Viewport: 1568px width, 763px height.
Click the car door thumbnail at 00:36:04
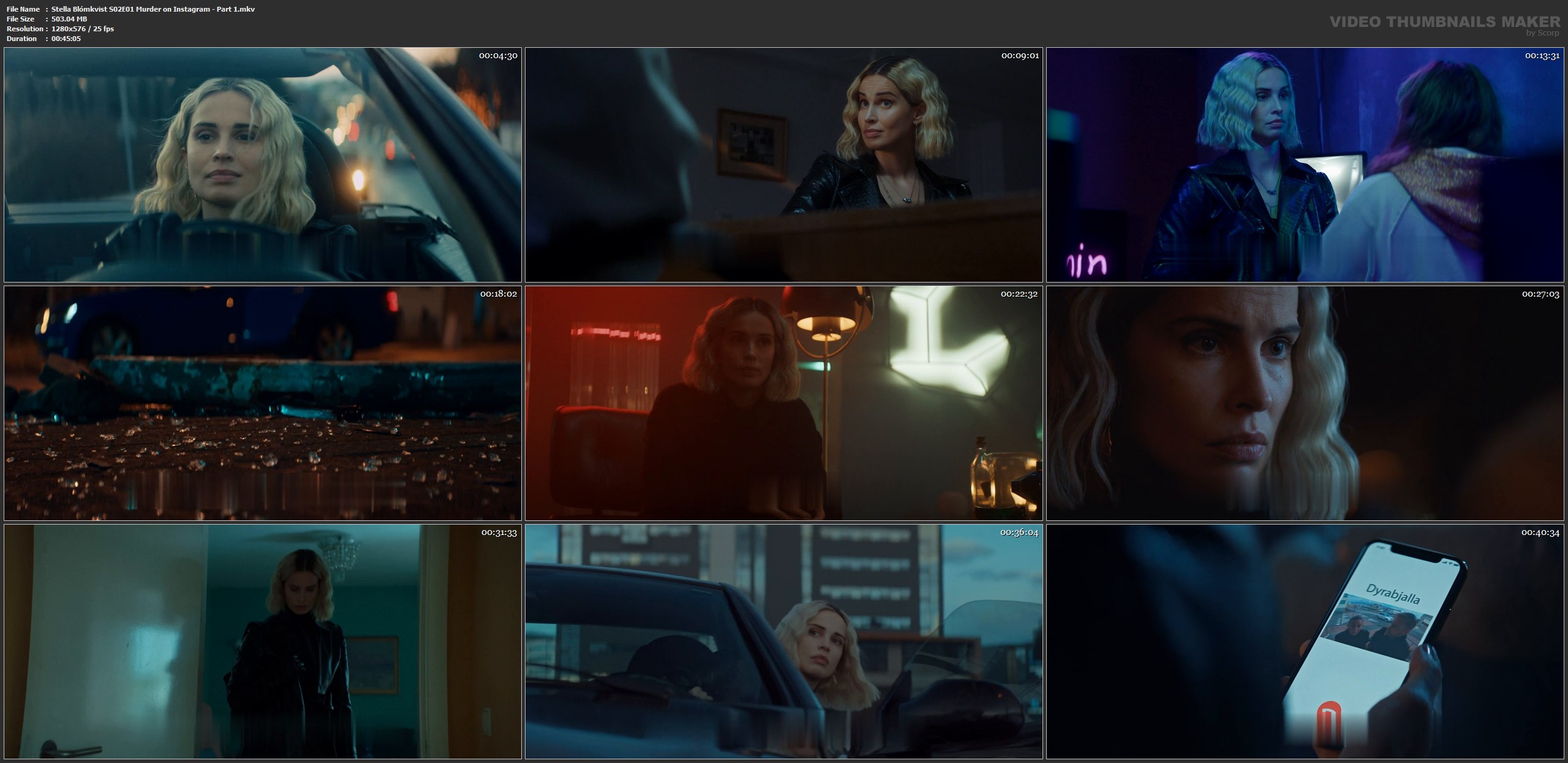pyautogui.click(x=783, y=641)
